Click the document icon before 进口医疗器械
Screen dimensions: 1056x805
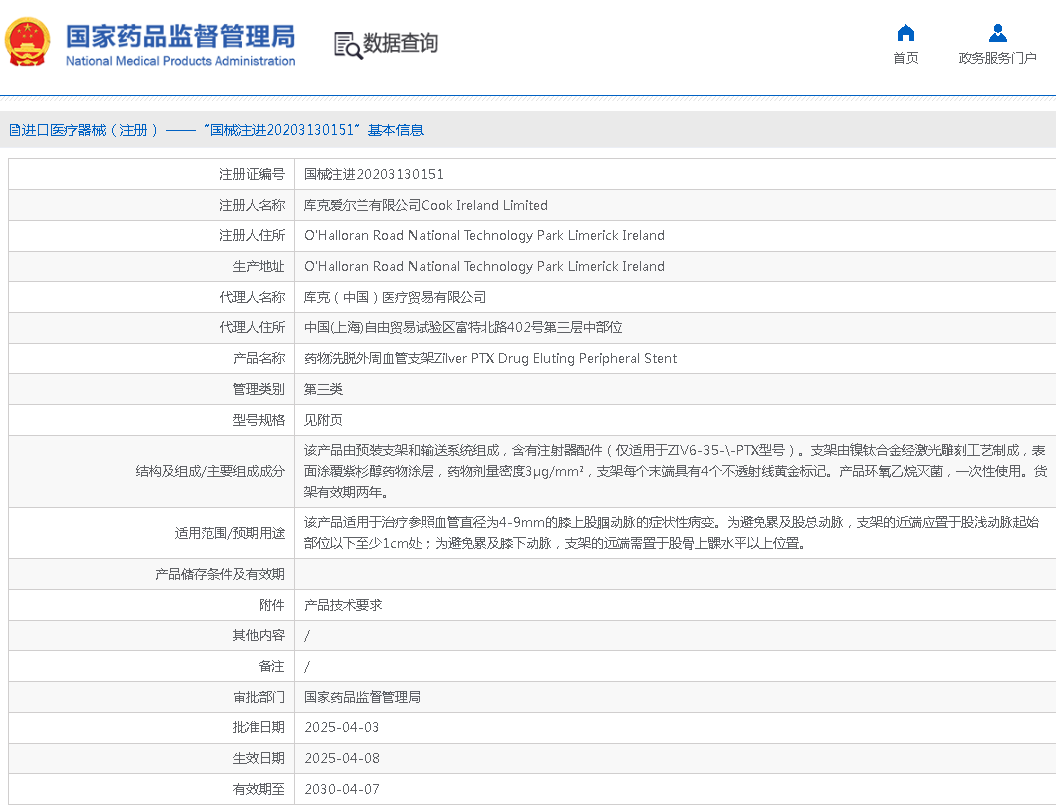click(14, 130)
